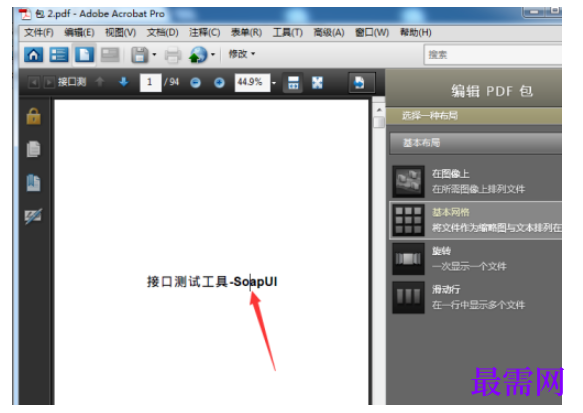Open the 表单(R) menu
Screen dimensions: 583x413
pos(246,33)
